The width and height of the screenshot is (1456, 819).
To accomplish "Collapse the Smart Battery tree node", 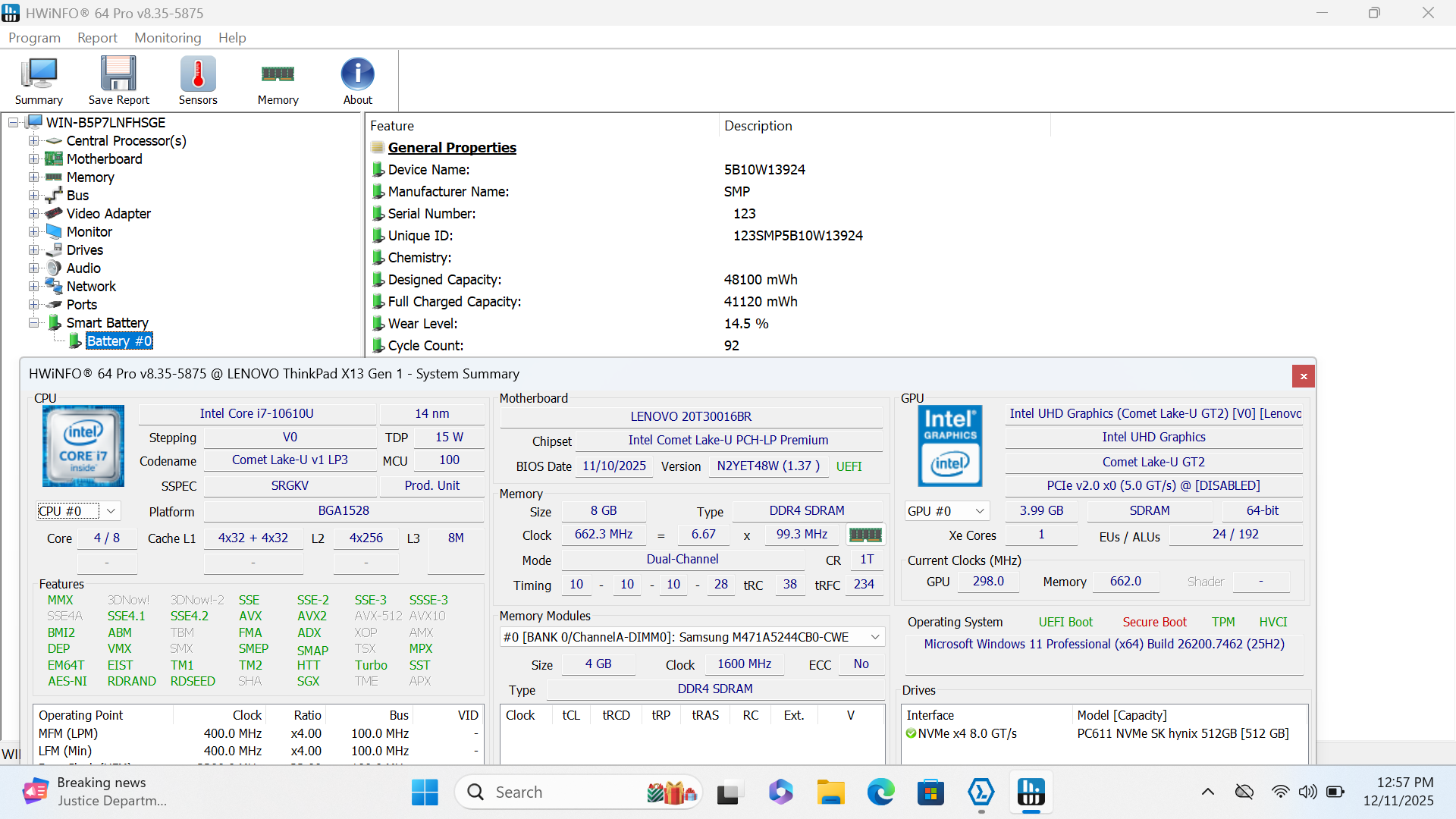I will pyautogui.click(x=33, y=323).
